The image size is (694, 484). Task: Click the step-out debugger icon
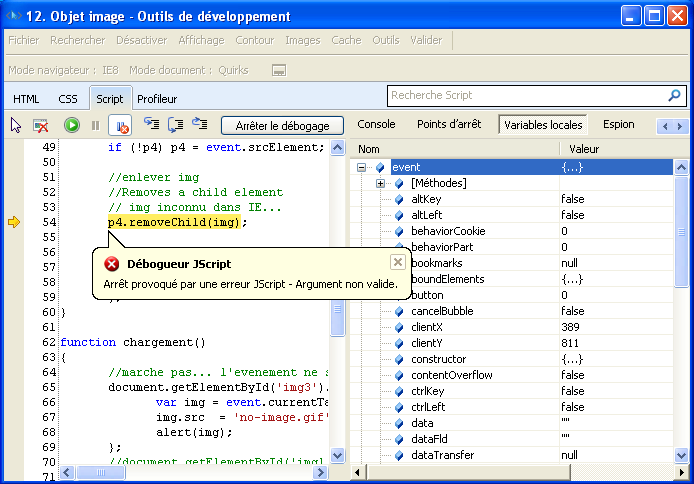200,124
